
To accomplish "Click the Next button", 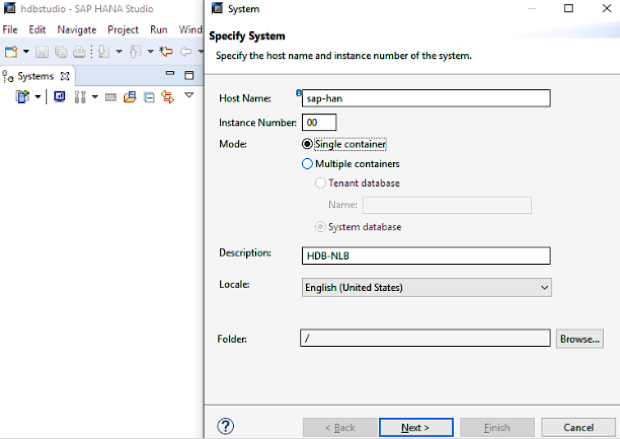I will [416, 427].
